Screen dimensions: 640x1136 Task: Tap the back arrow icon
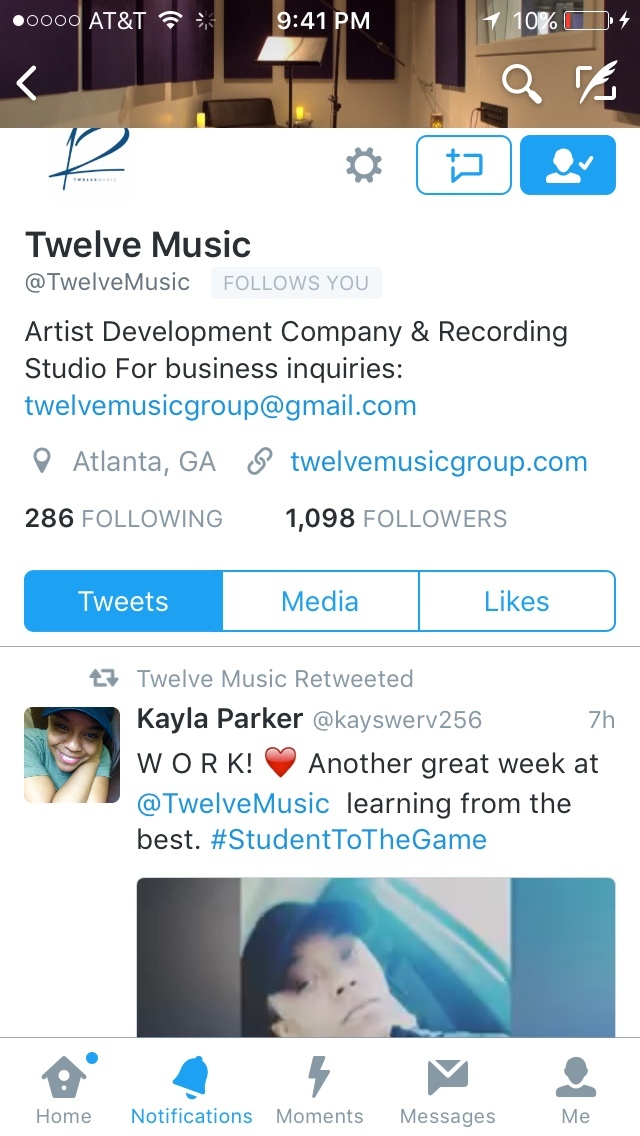tap(27, 83)
